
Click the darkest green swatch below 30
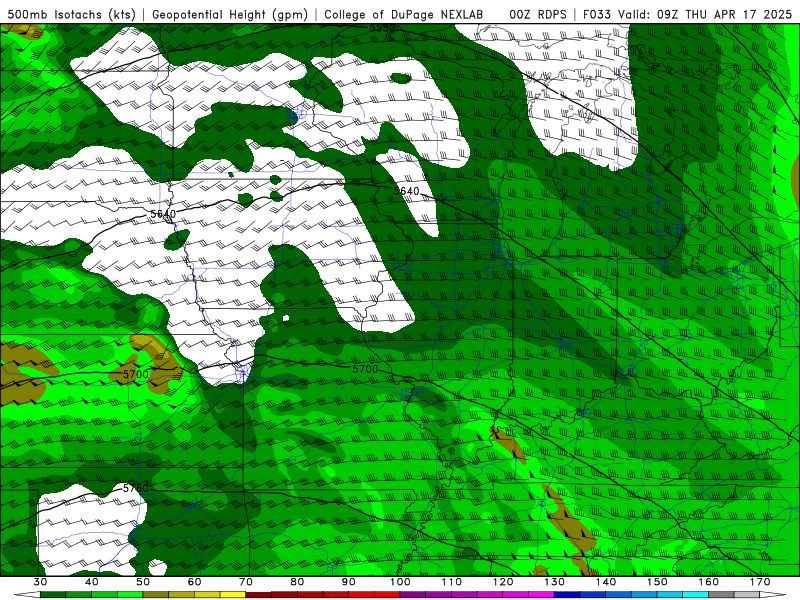tap(53, 595)
